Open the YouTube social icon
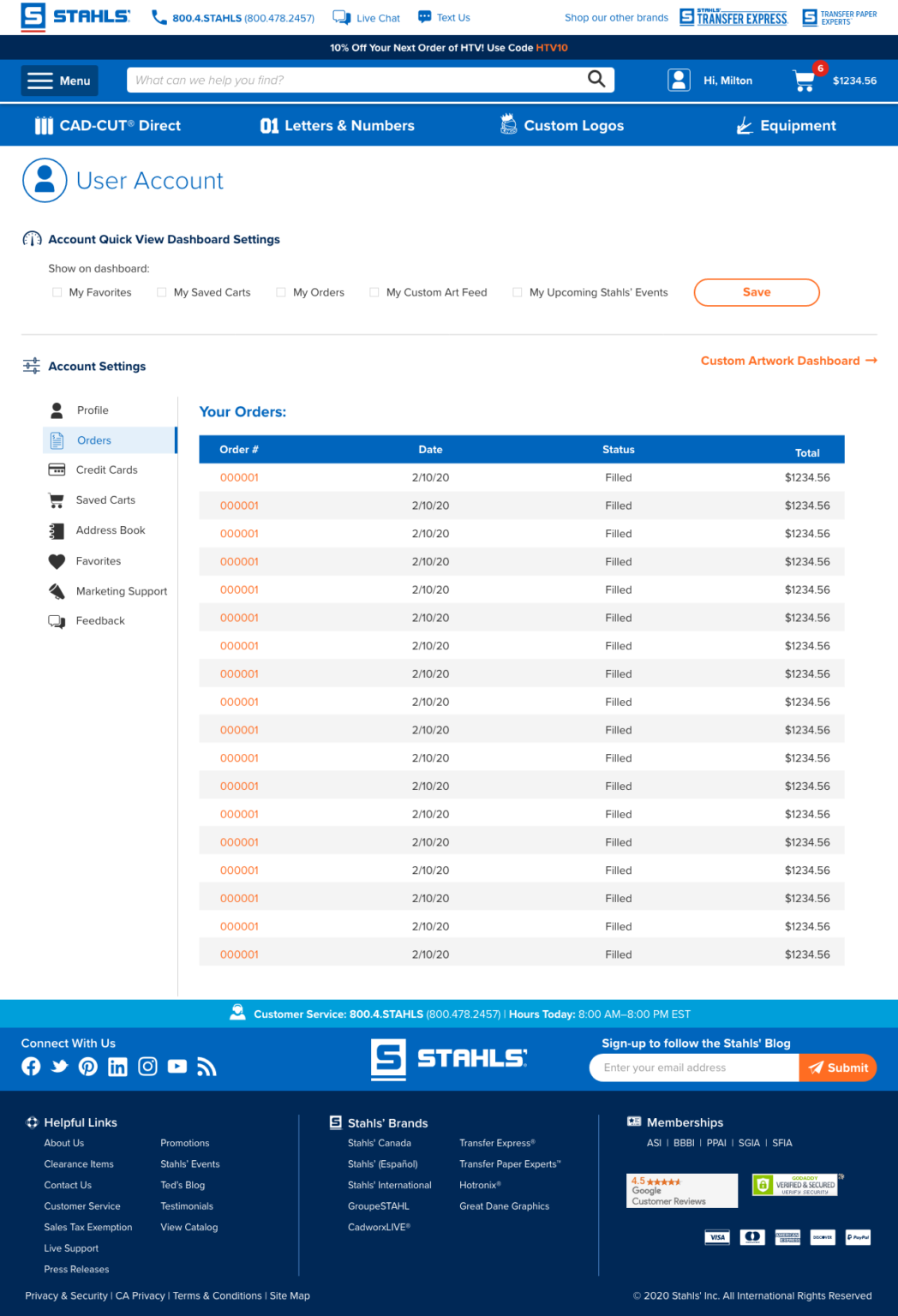This screenshot has width=898, height=1316. (x=177, y=1067)
